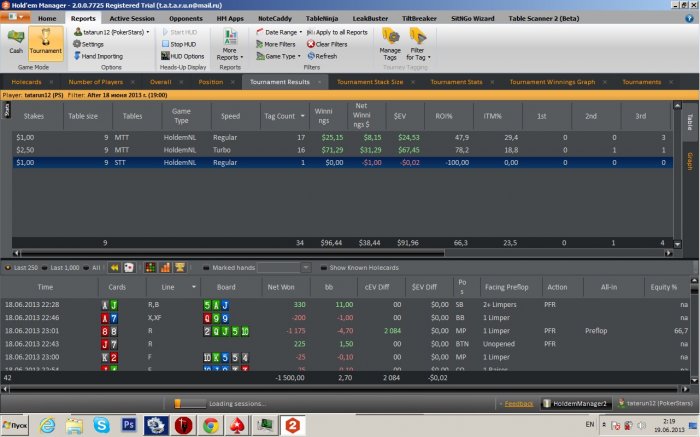Select Last 1,000 hands option
Viewport: 700px width, 437px height.
[x=61, y=268]
